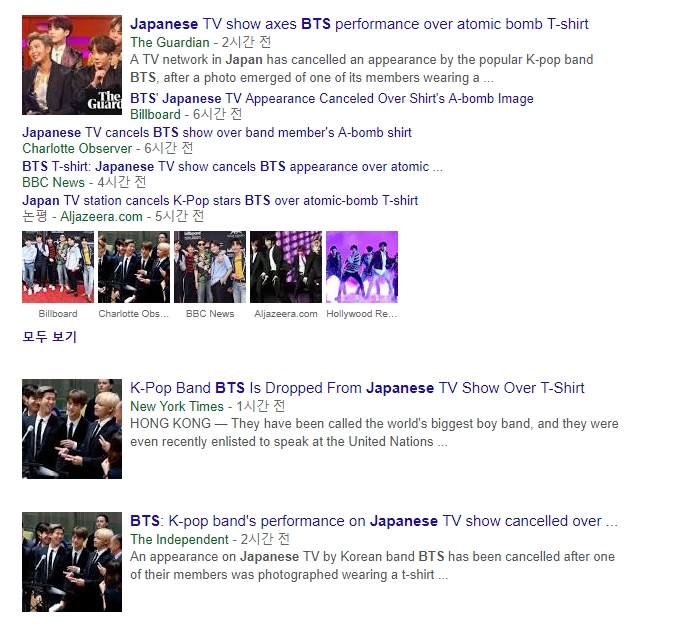Click the Guardian story thumbnail image

[x=72, y=65]
